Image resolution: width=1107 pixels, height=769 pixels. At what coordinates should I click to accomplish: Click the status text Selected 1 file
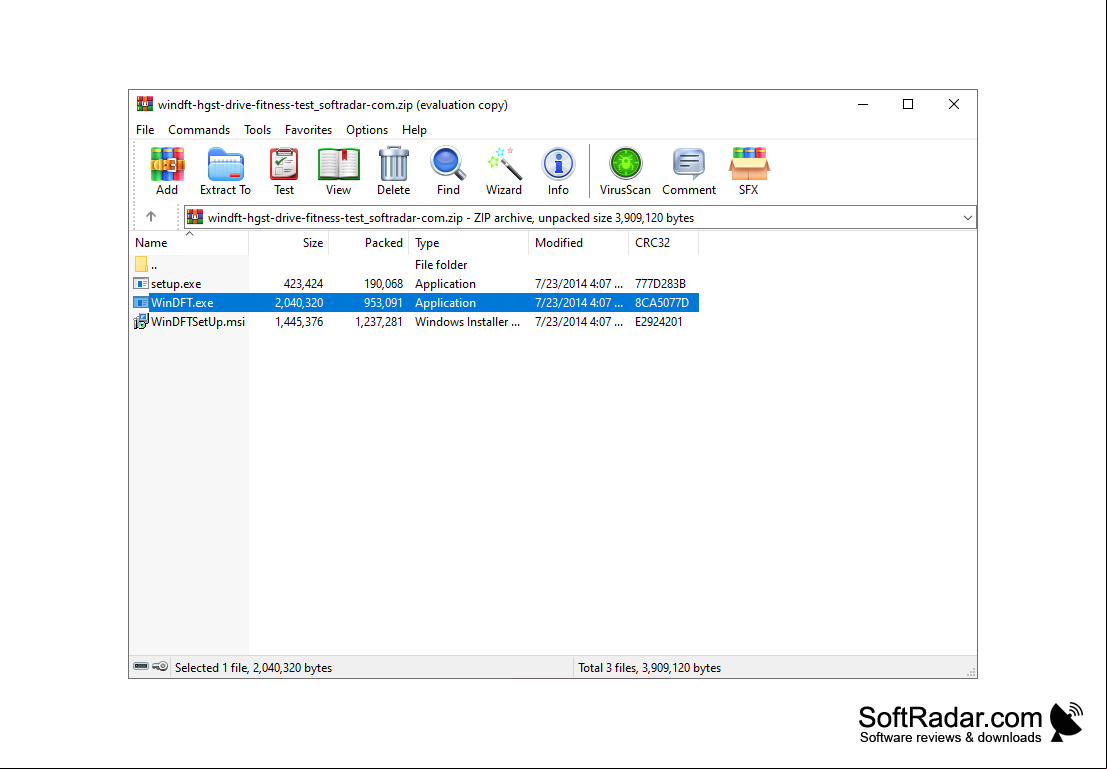tap(253, 667)
